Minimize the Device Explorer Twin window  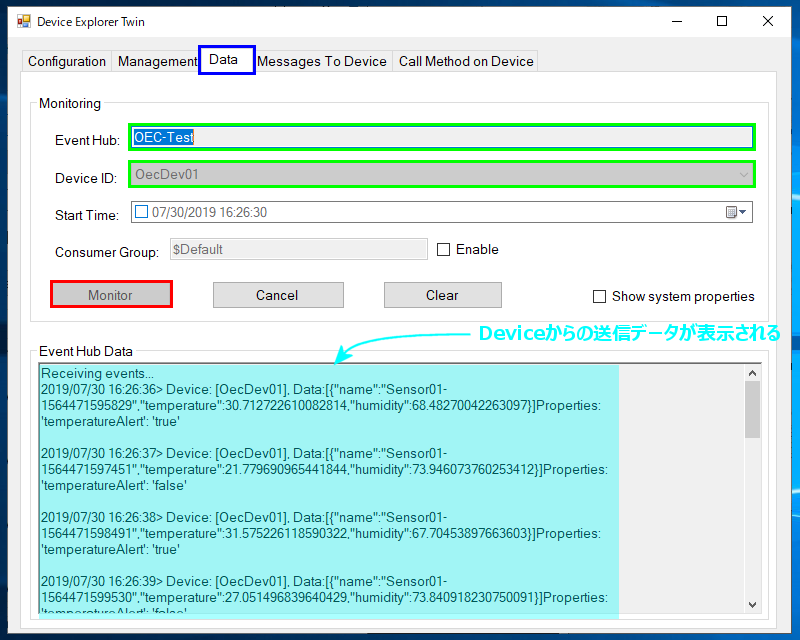[x=675, y=21]
